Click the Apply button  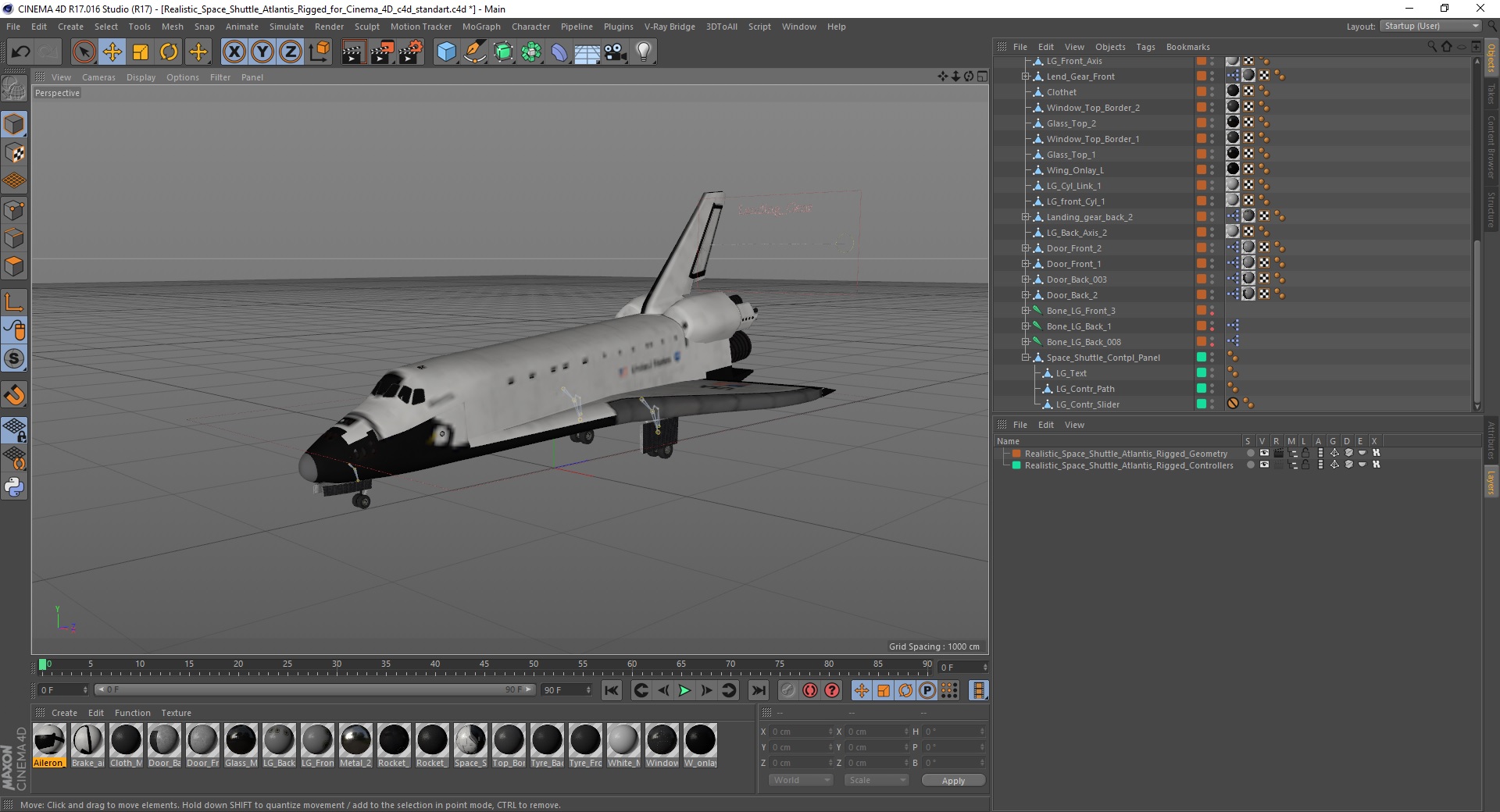[x=953, y=780]
